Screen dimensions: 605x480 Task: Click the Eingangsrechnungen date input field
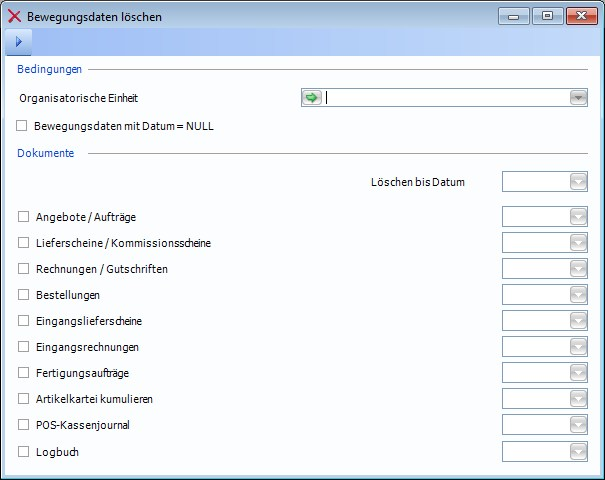tap(535, 347)
